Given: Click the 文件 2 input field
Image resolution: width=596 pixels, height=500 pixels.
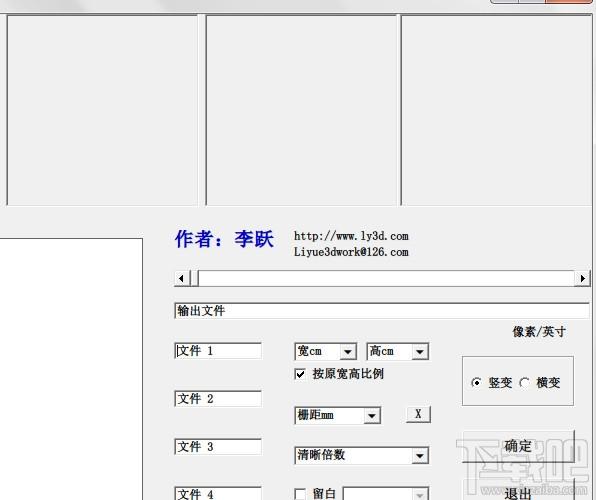Looking at the screenshot, I should (218, 398).
